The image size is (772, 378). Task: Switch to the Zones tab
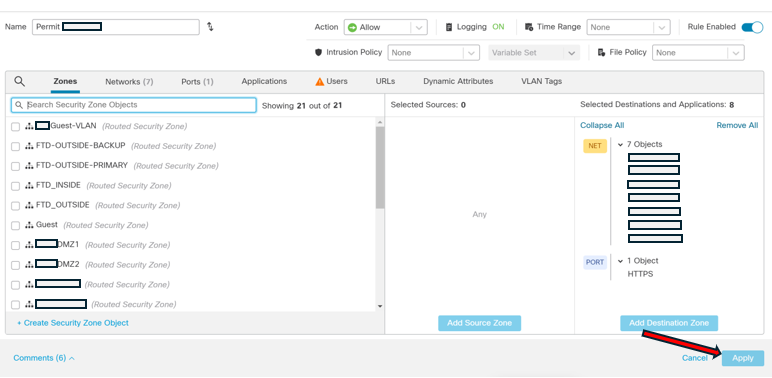(x=65, y=82)
